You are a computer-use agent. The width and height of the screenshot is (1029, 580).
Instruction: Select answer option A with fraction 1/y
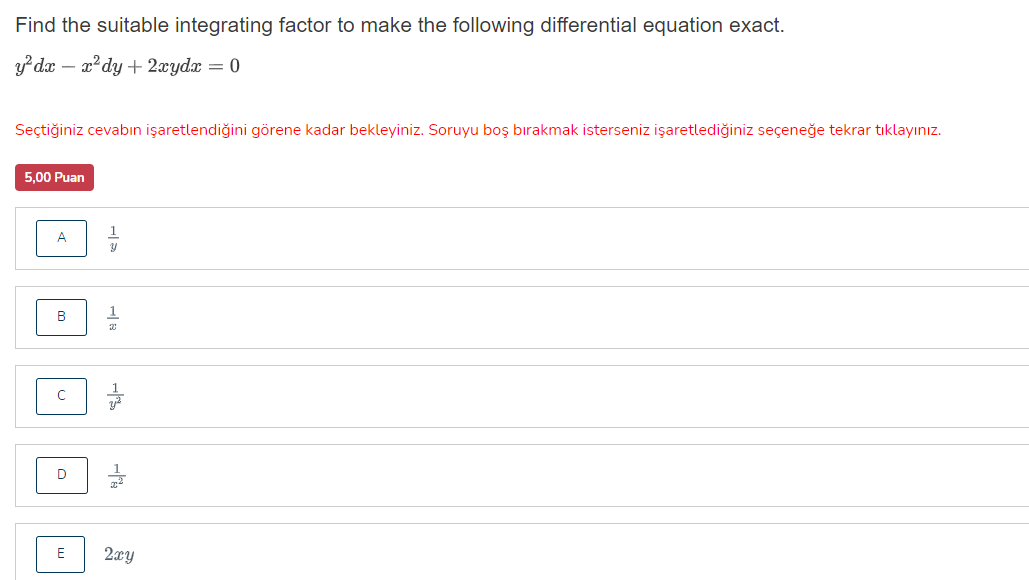pyautogui.click(x=61, y=238)
